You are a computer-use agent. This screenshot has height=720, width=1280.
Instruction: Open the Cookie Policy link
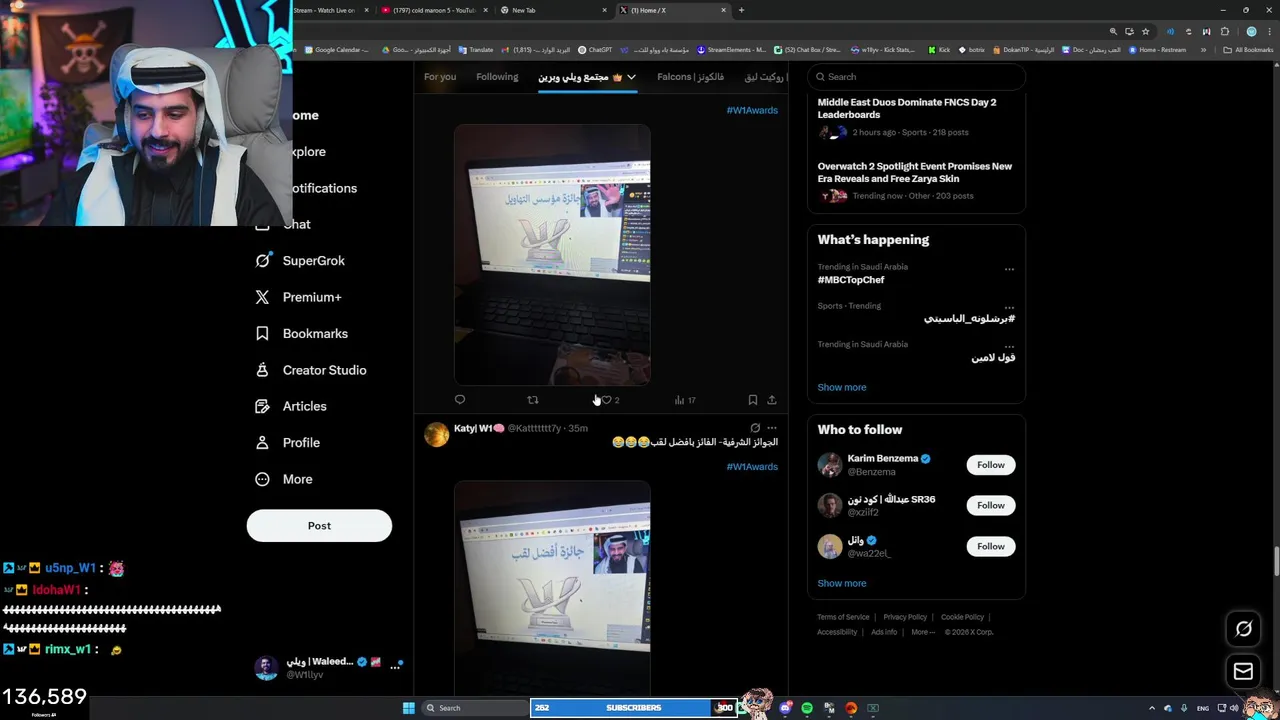pos(962,617)
